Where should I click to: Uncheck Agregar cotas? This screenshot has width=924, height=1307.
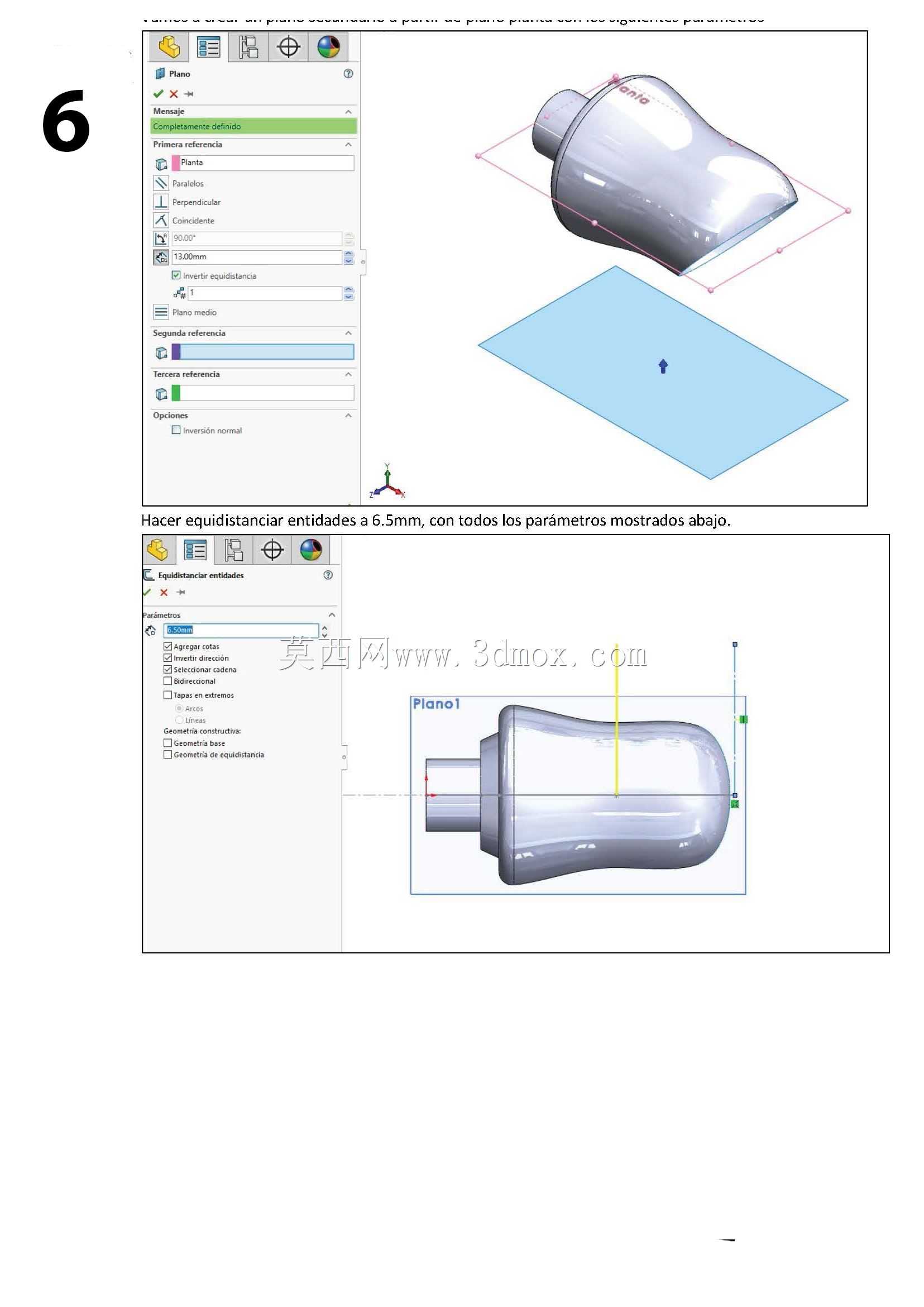pos(168,647)
